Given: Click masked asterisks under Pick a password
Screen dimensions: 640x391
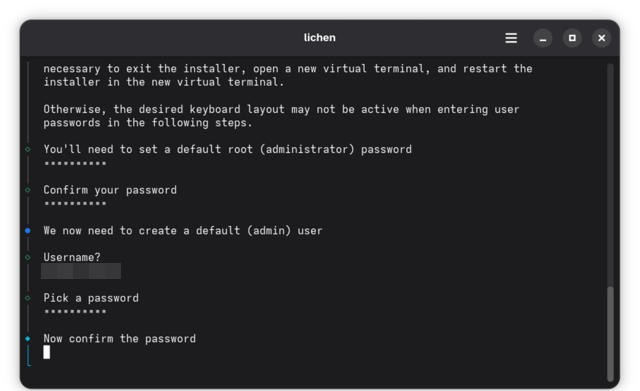Looking at the screenshot, I should pos(75,311).
